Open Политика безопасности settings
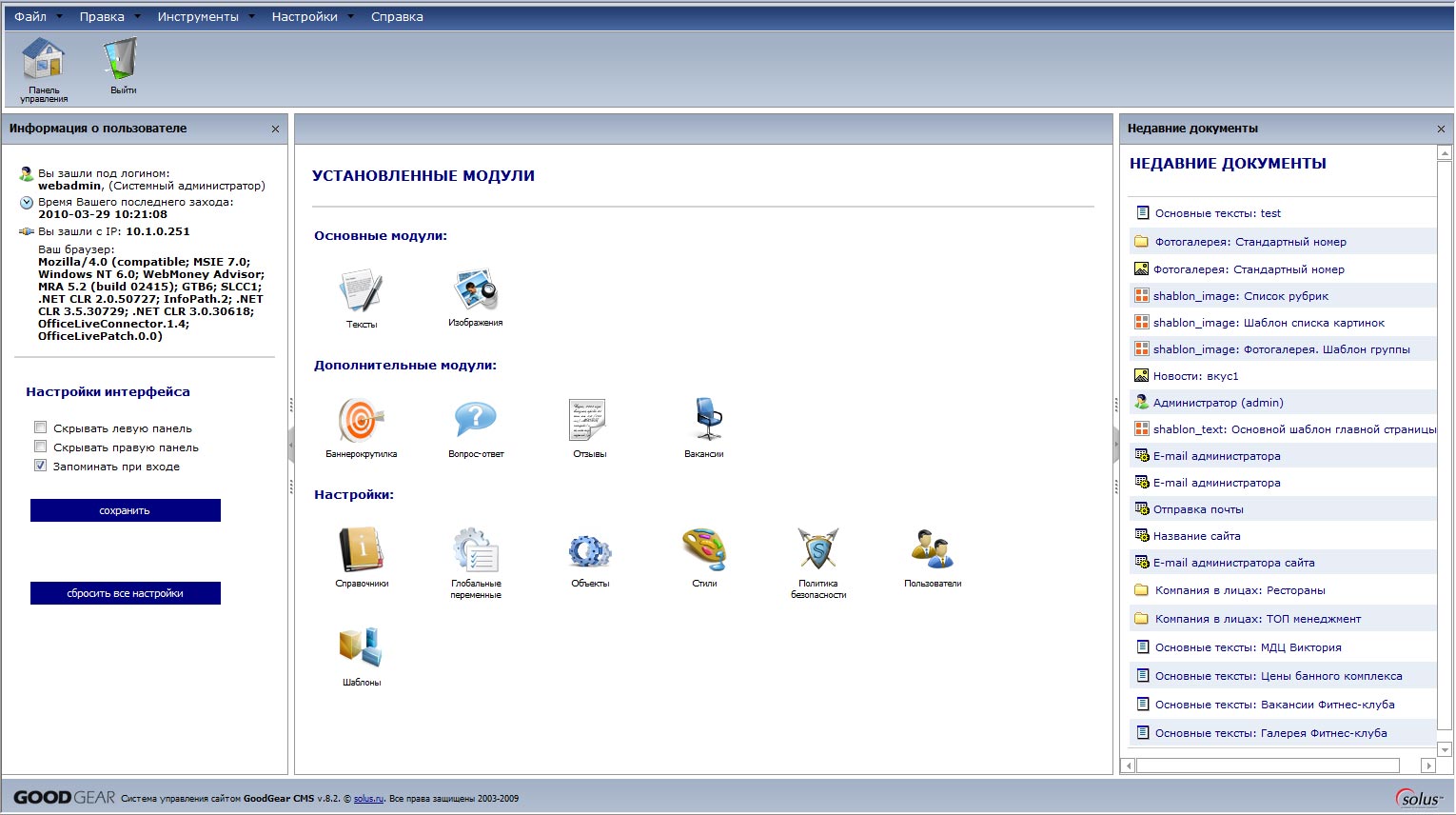 point(818,563)
